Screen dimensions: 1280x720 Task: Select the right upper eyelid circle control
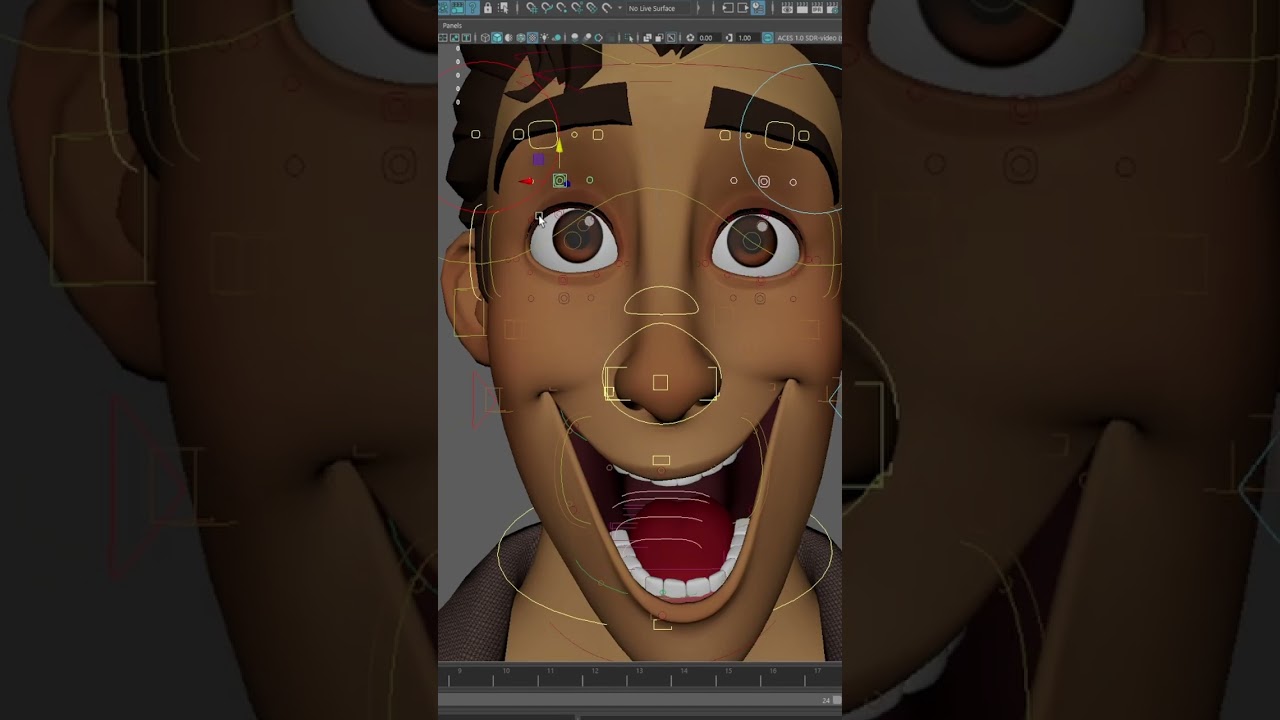pyautogui.click(x=764, y=182)
